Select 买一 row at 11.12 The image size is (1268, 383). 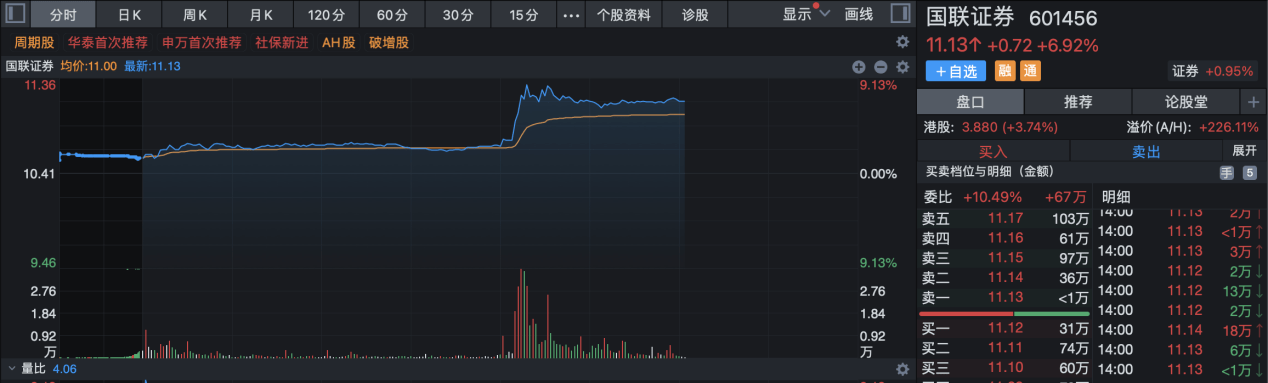[x=1006, y=329]
